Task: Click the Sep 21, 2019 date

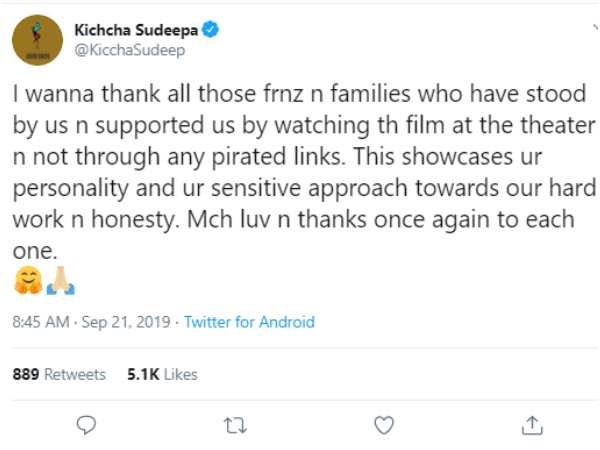Action: click(x=126, y=322)
